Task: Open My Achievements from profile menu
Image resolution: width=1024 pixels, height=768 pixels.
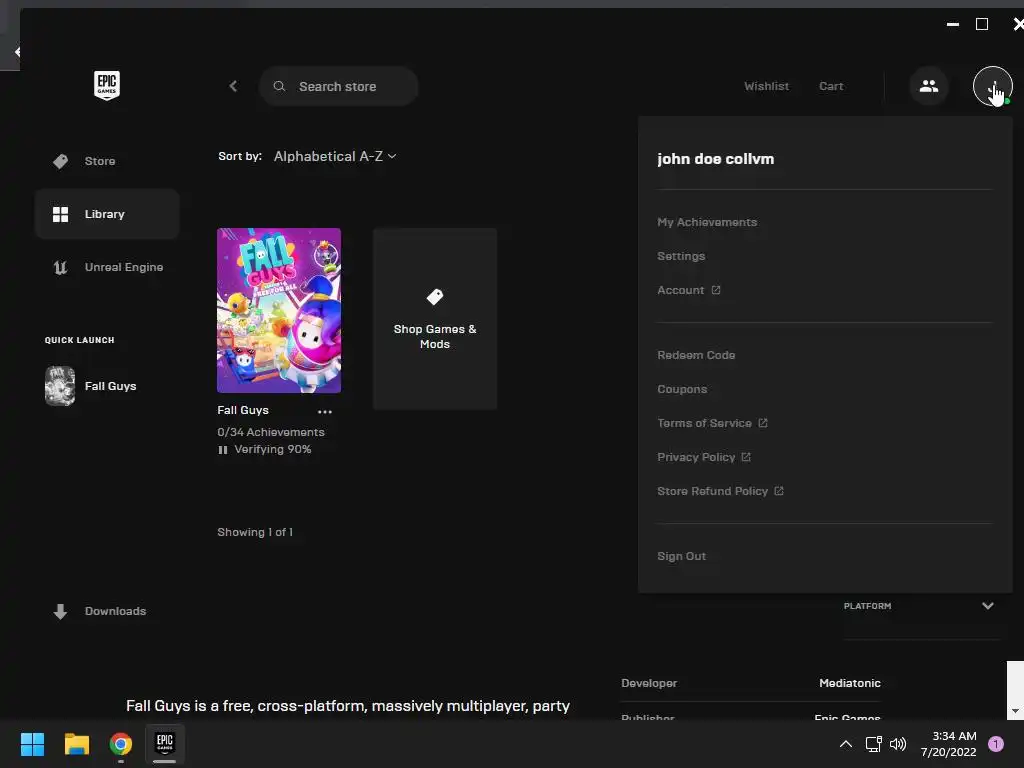Action: [x=707, y=222]
